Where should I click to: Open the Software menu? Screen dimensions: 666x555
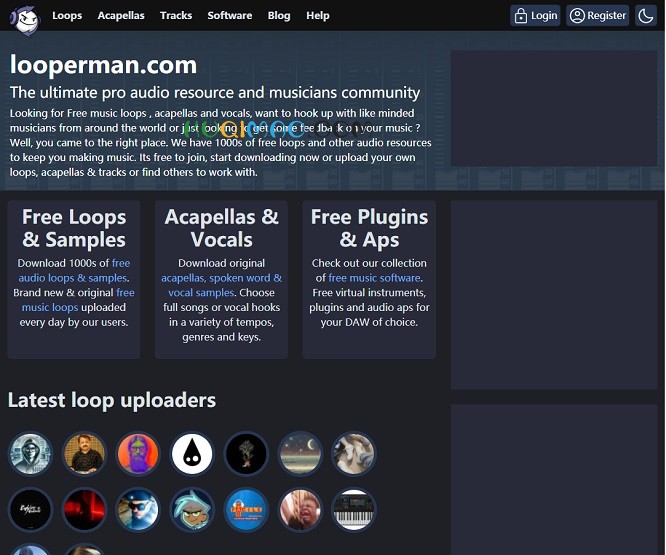pos(230,16)
